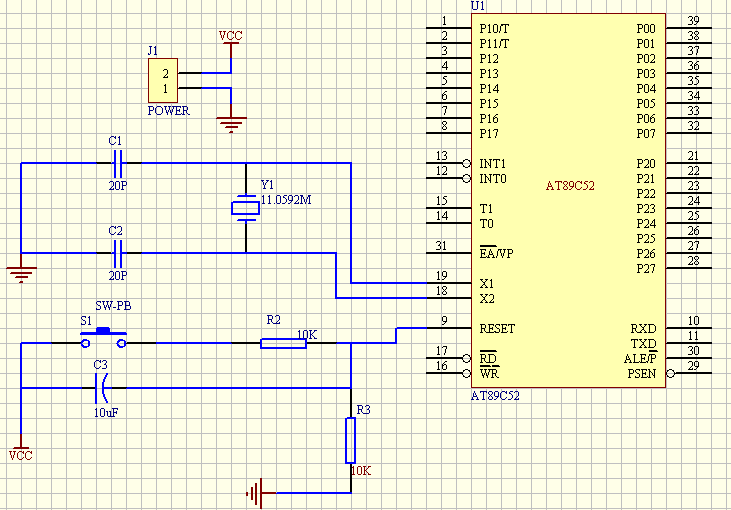This screenshot has height=510, width=731.
Task: Click the PSEN pin label on chip
Action: coord(641,373)
